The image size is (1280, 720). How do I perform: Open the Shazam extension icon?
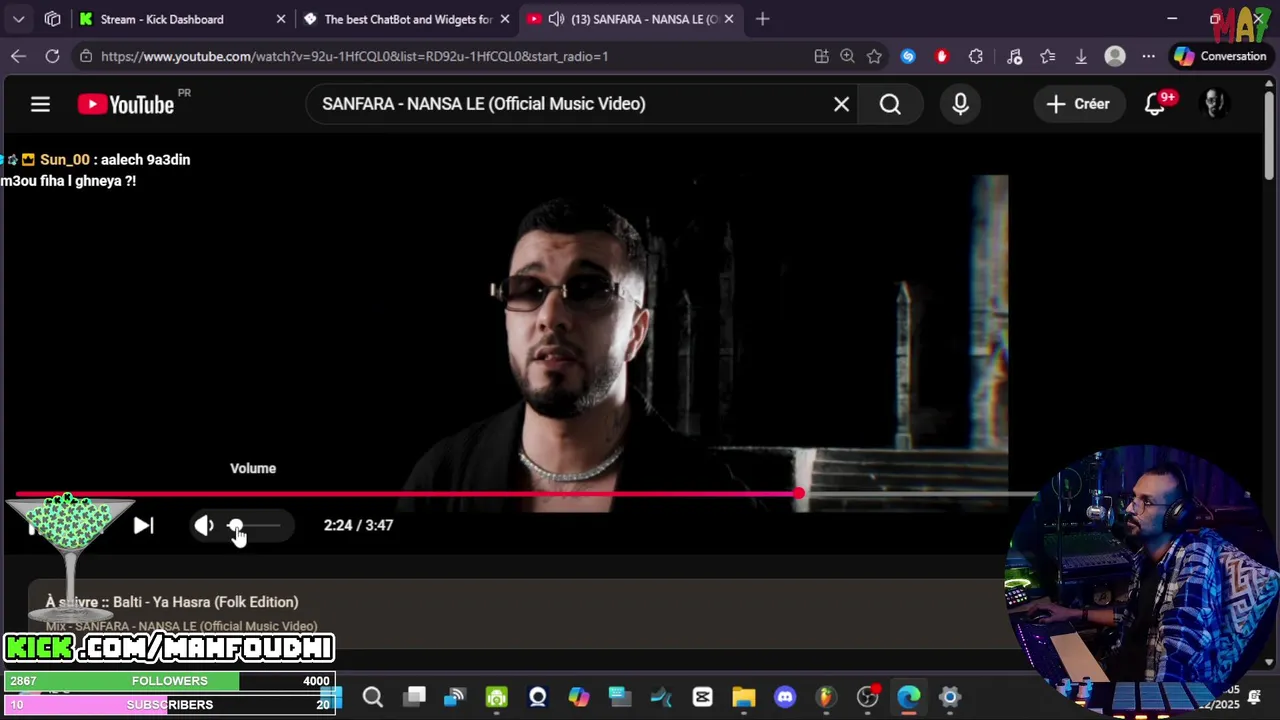(x=907, y=56)
